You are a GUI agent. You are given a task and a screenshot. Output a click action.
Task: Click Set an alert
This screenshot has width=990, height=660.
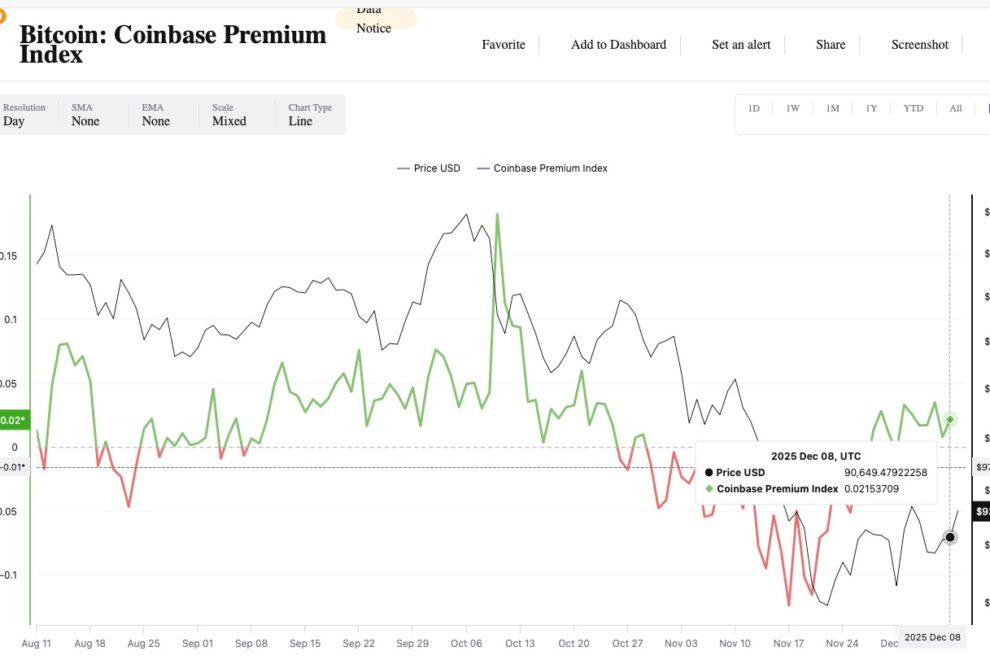point(741,45)
